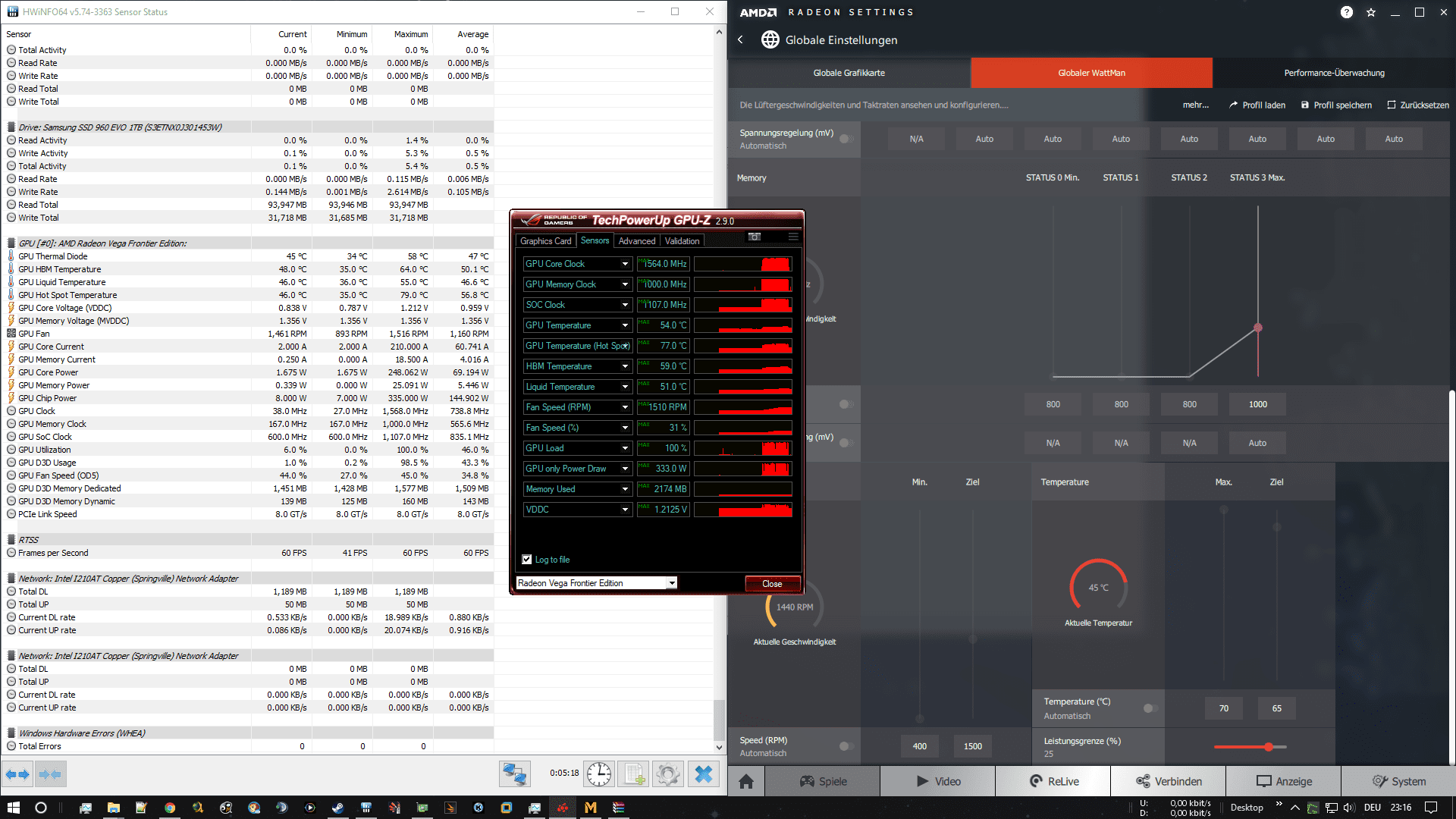Viewport: 1456px width, 819px height.
Task: Click the memory STATUS 3 Max graph point
Action: [x=1258, y=328]
